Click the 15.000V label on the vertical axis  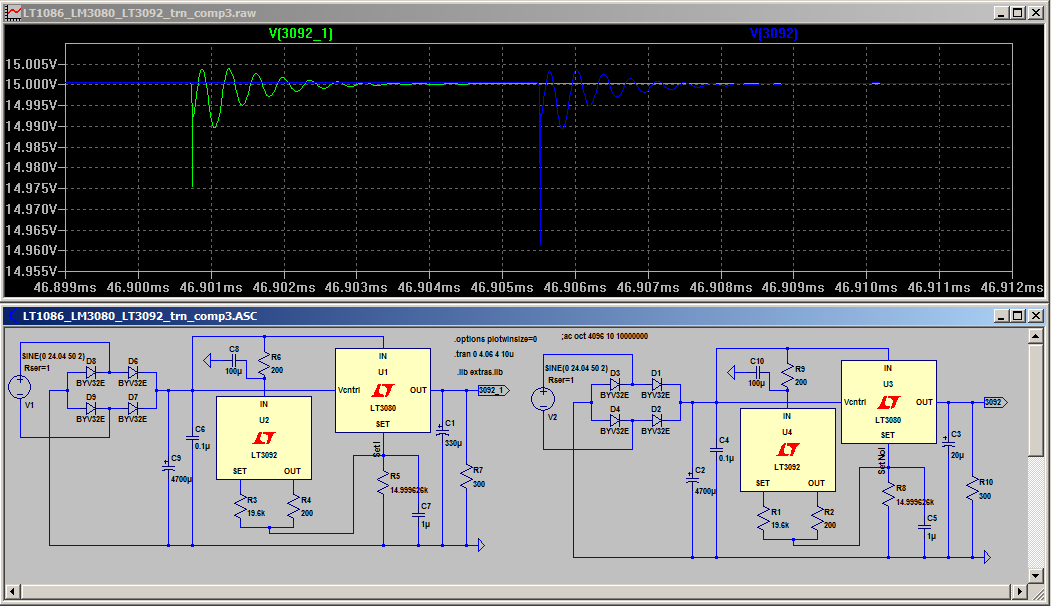click(31, 84)
